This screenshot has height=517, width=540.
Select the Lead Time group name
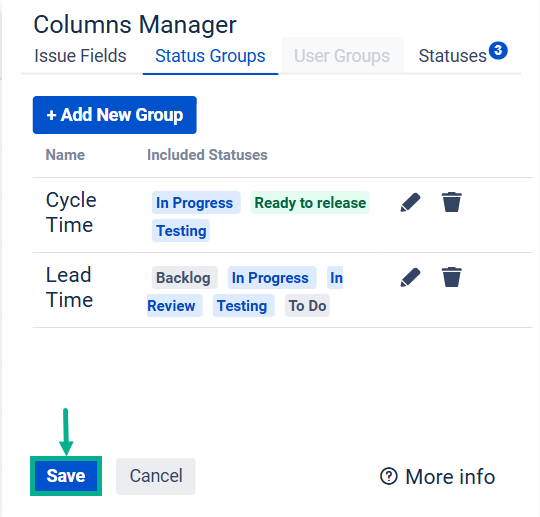(69, 287)
